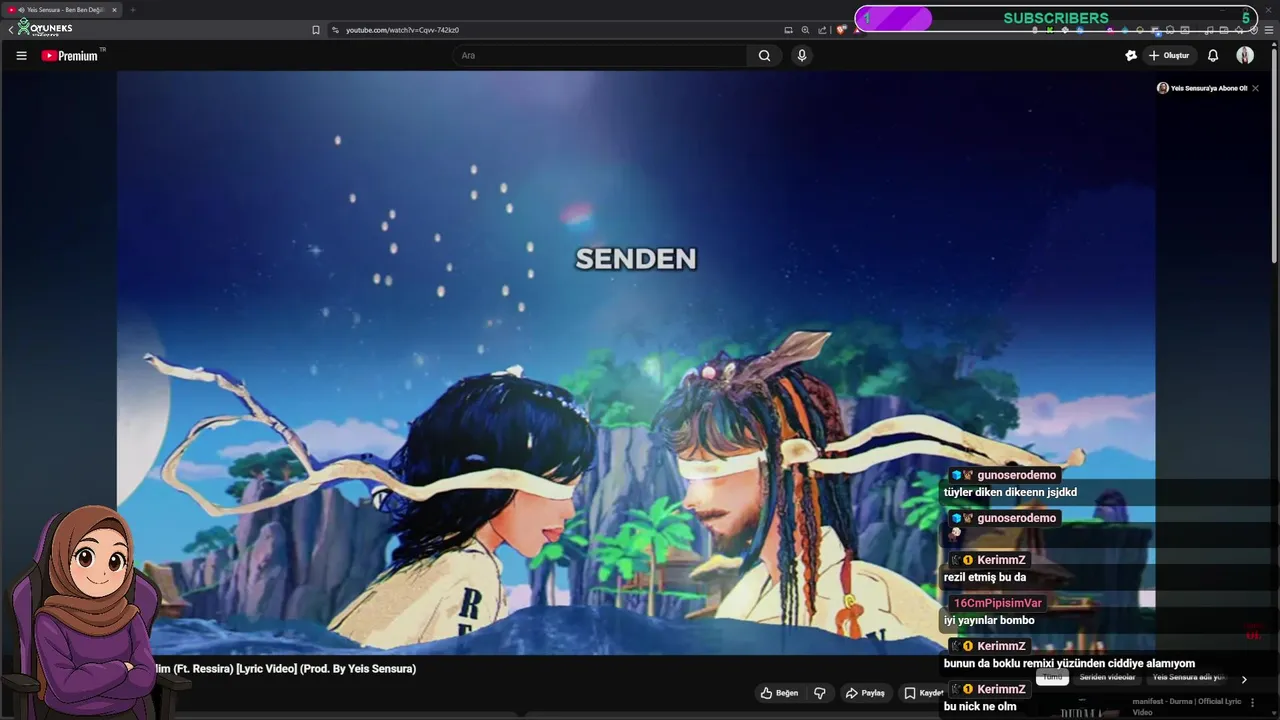Open the YouTube hamburger guide menu
The image size is (1280, 720).
tap(21, 56)
